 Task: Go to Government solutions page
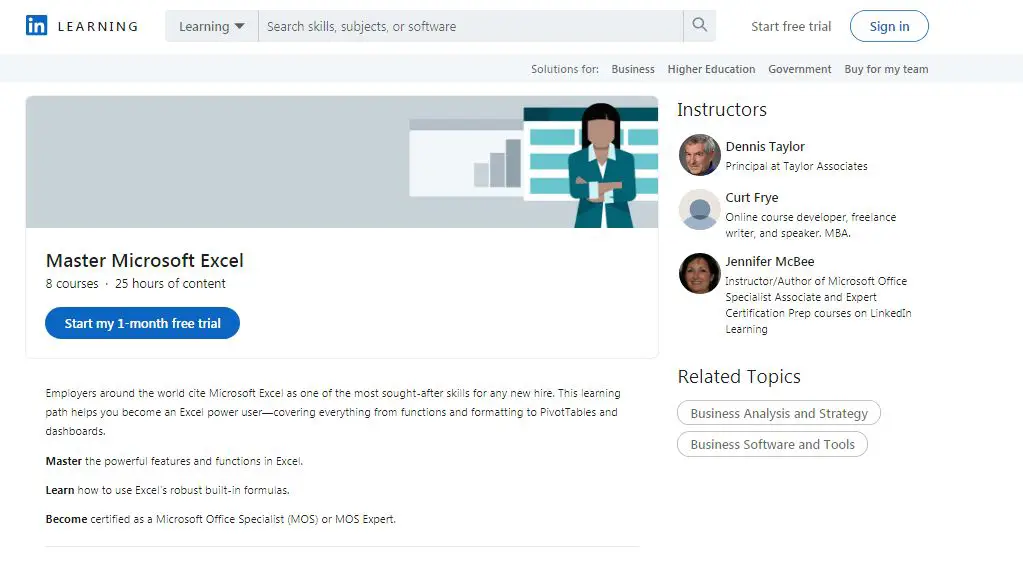(x=799, y=69)
